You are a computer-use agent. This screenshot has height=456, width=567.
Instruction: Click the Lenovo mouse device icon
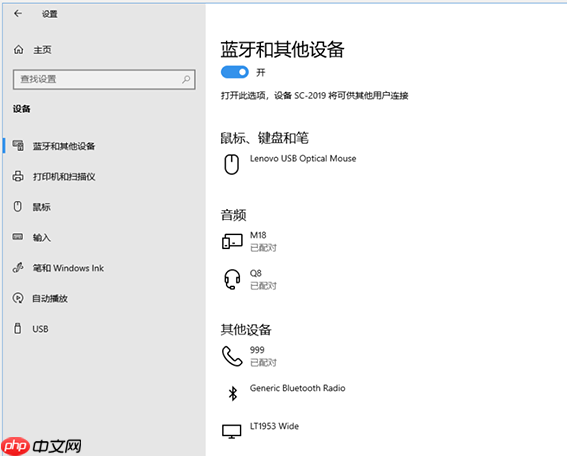(x=231, y=164)
